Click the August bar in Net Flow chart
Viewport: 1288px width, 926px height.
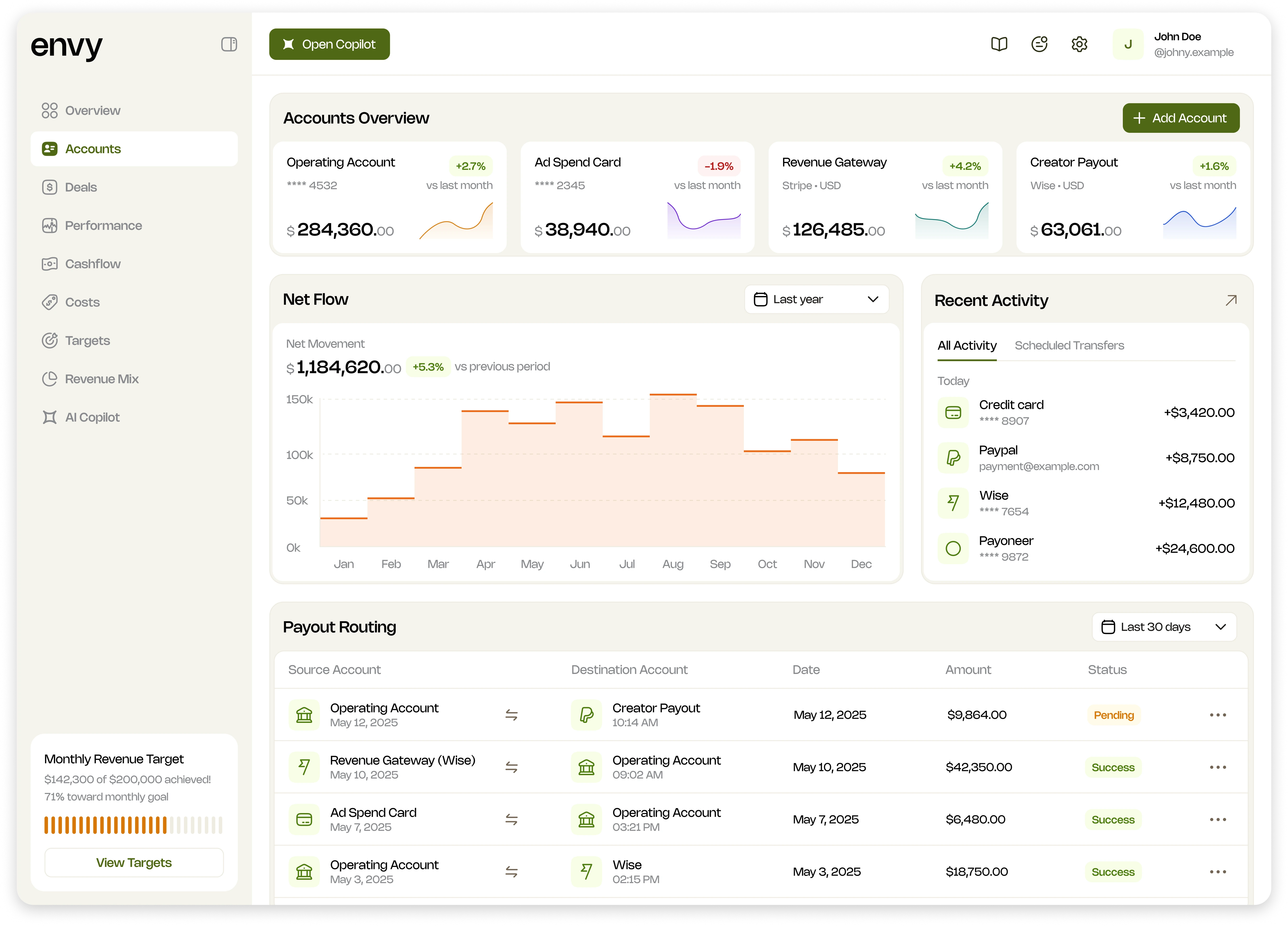673,470
